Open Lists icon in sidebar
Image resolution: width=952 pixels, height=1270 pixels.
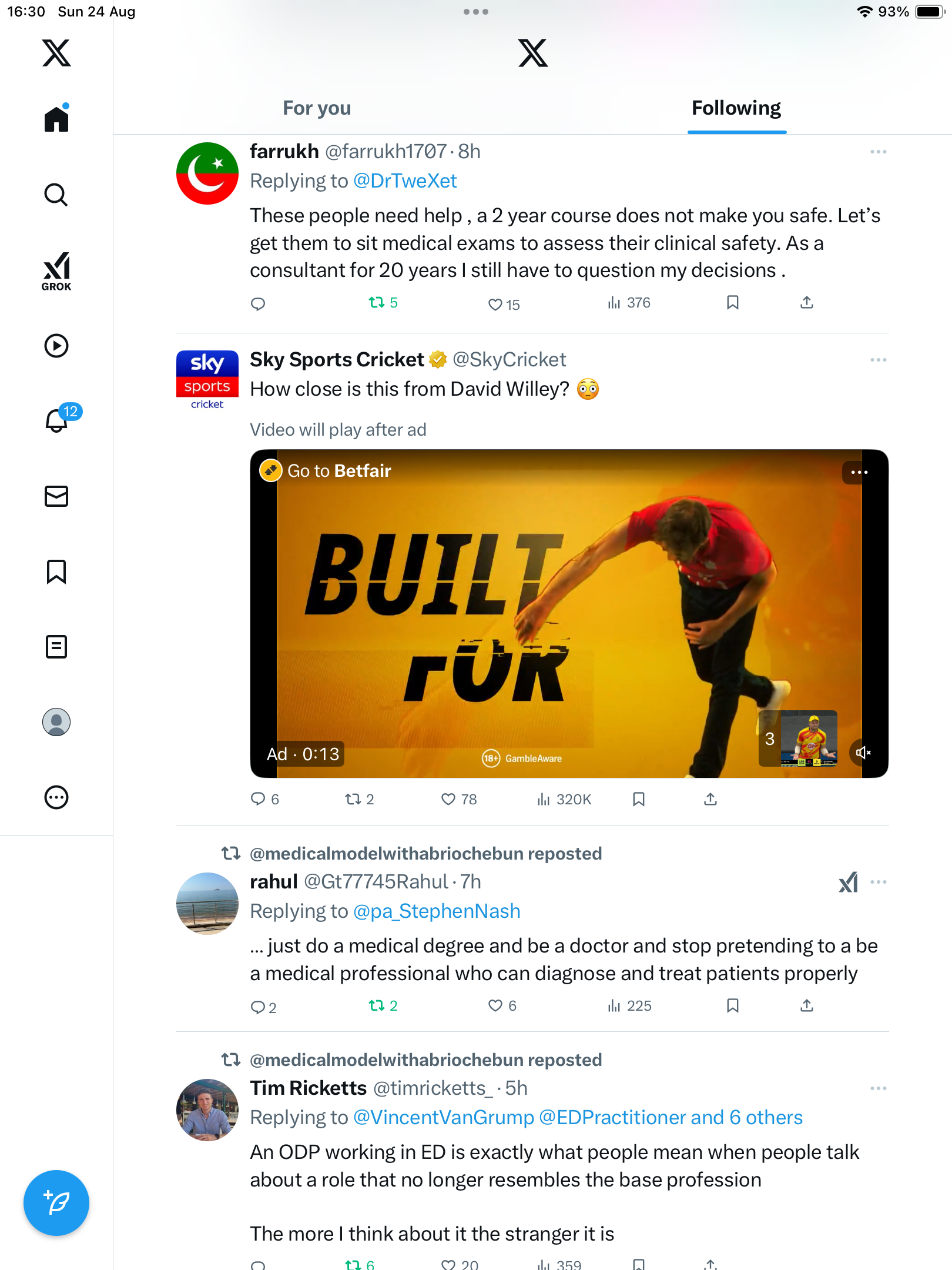point(56,647)
